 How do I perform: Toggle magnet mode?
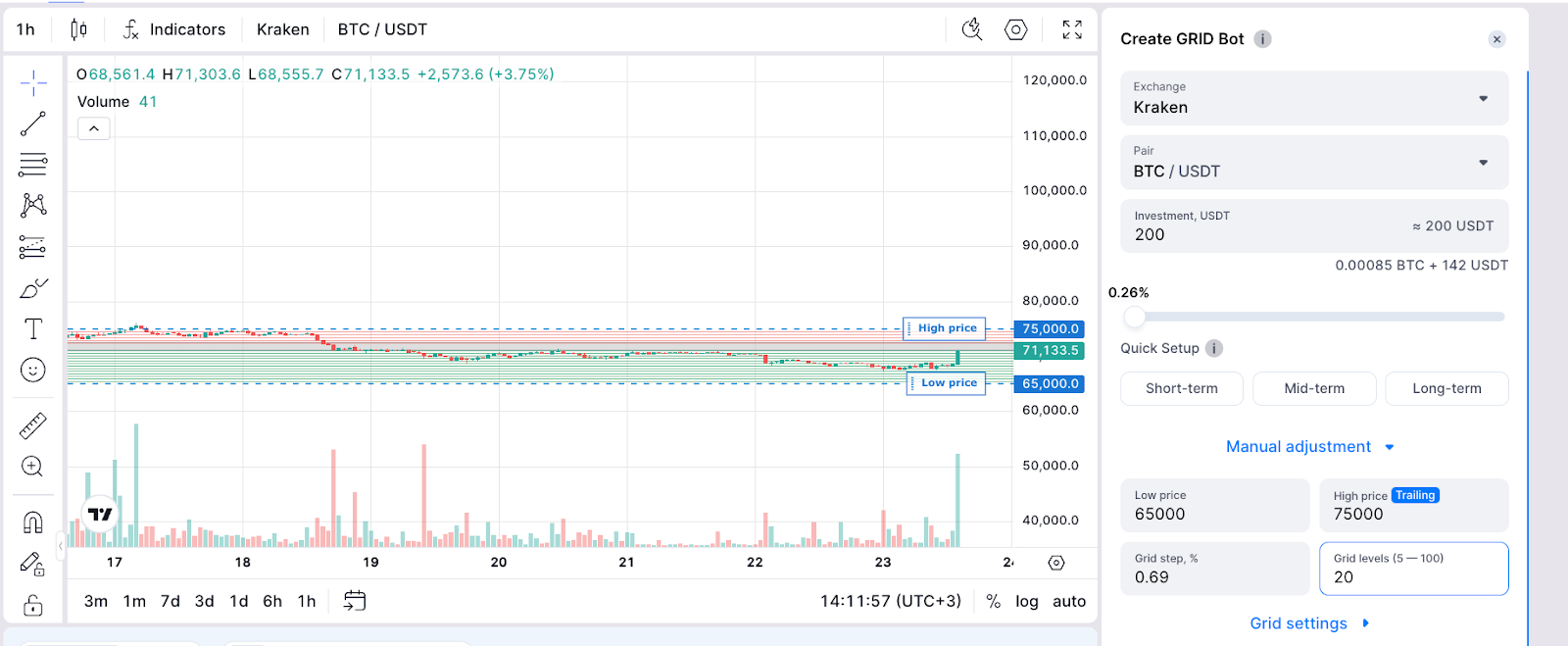coord(33,522)
